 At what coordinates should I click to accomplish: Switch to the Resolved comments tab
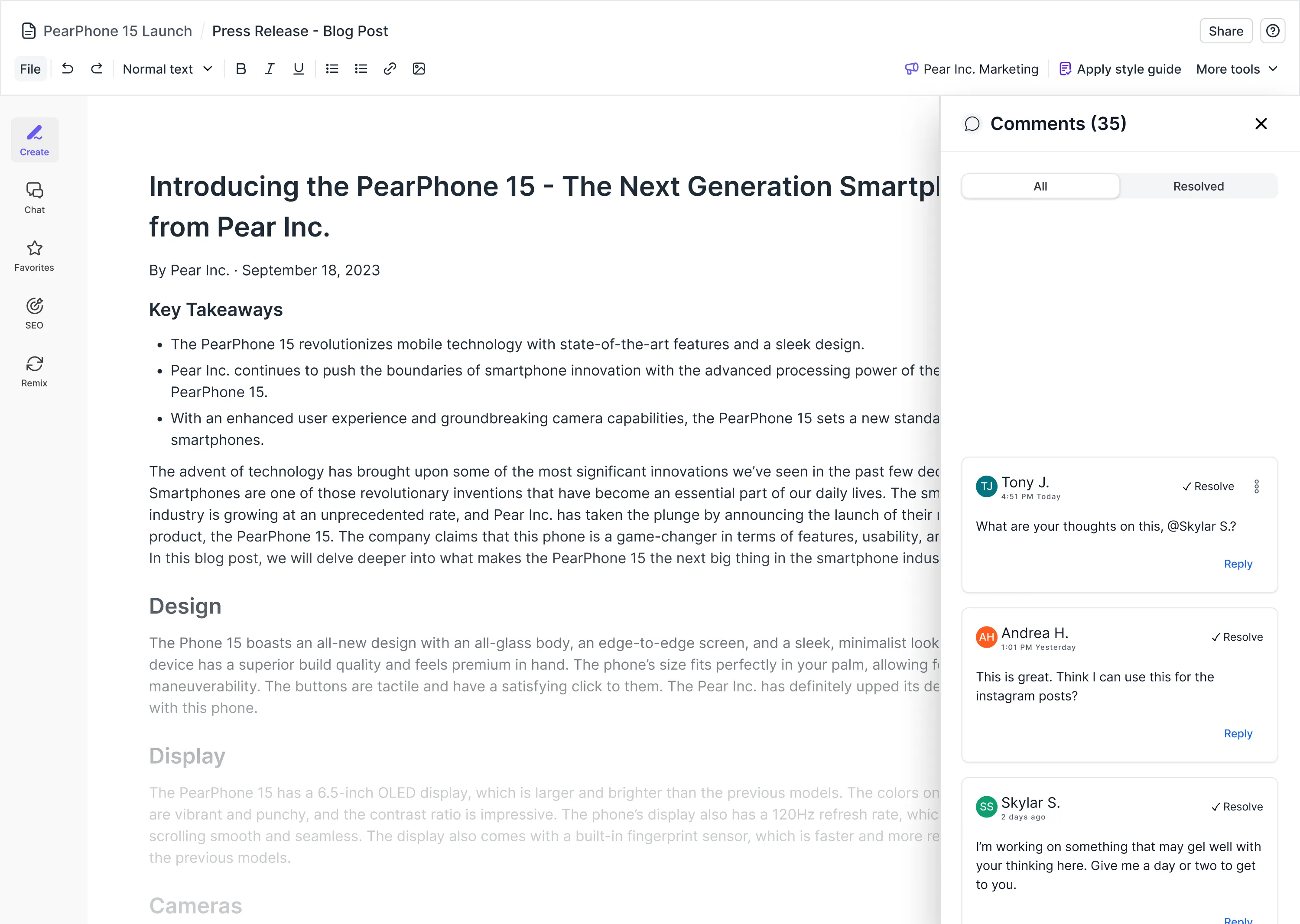point(1198,186)
